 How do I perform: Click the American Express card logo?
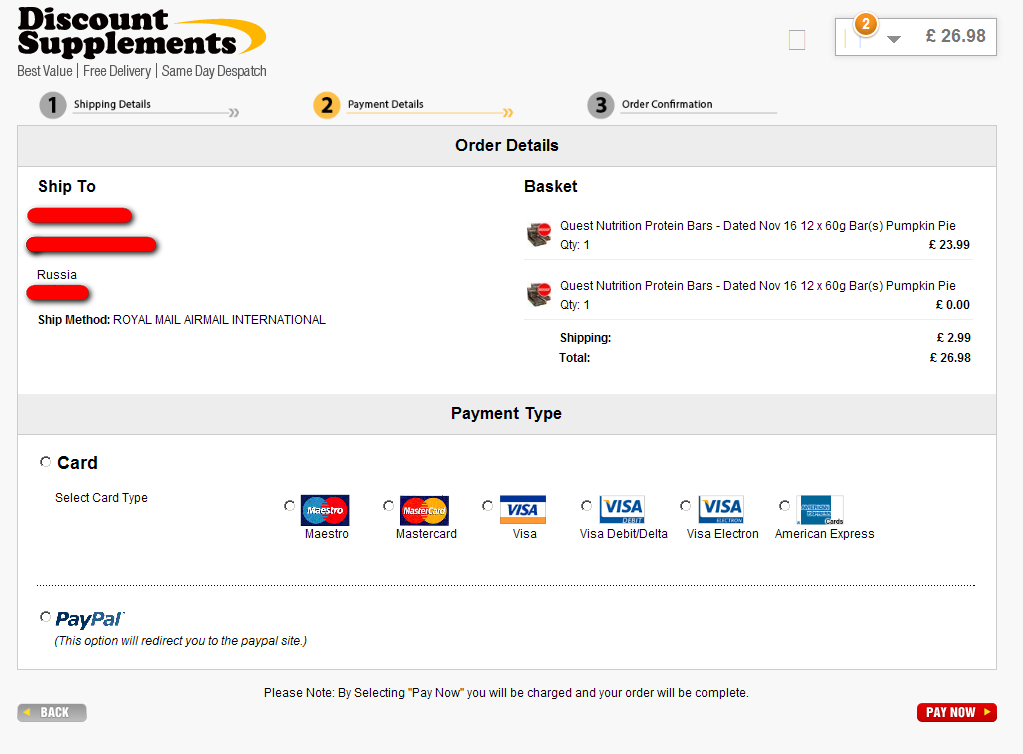tap(819, 510)
